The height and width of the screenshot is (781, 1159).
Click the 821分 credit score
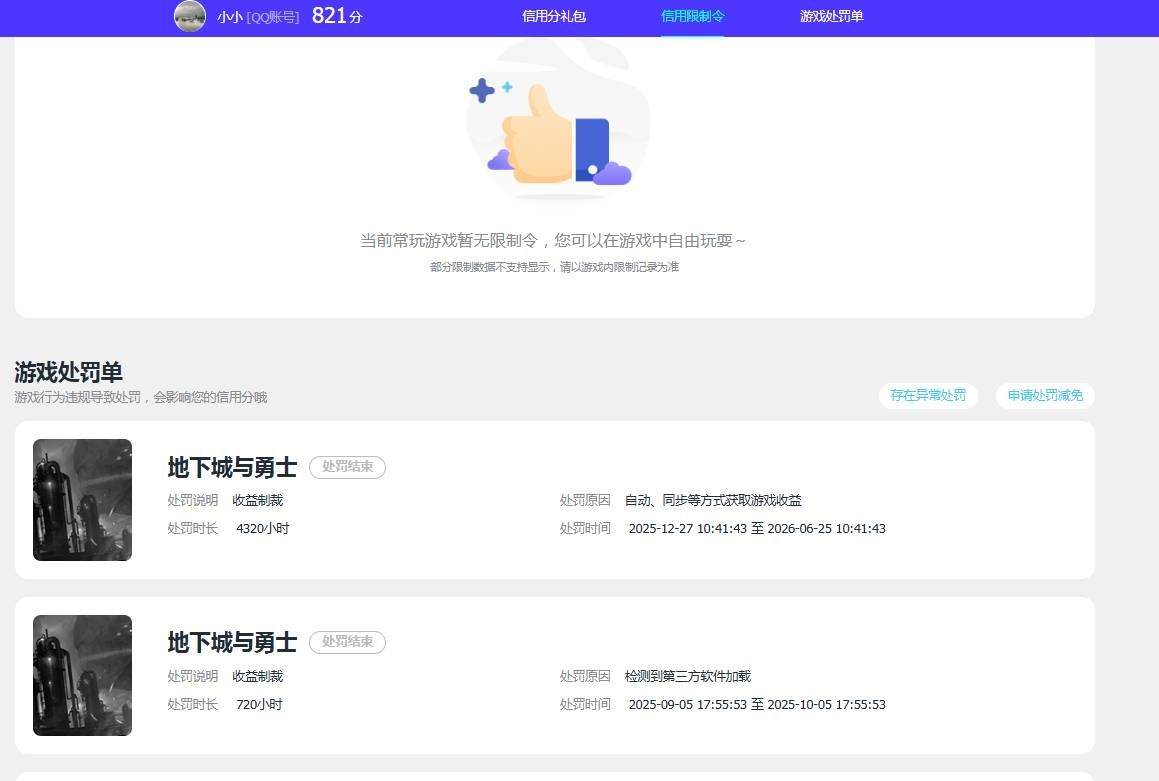[337, 16]
